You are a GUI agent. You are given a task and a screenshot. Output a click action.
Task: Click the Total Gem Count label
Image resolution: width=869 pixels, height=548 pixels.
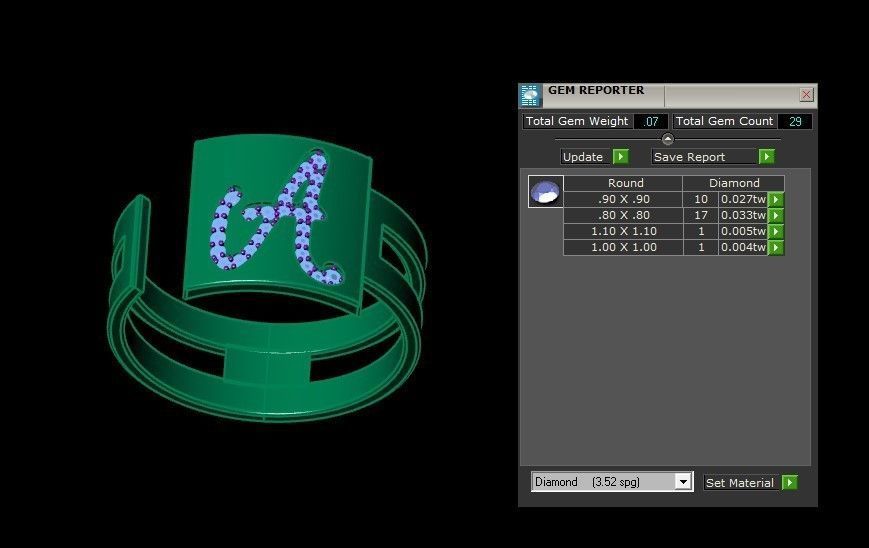(724, 121)
